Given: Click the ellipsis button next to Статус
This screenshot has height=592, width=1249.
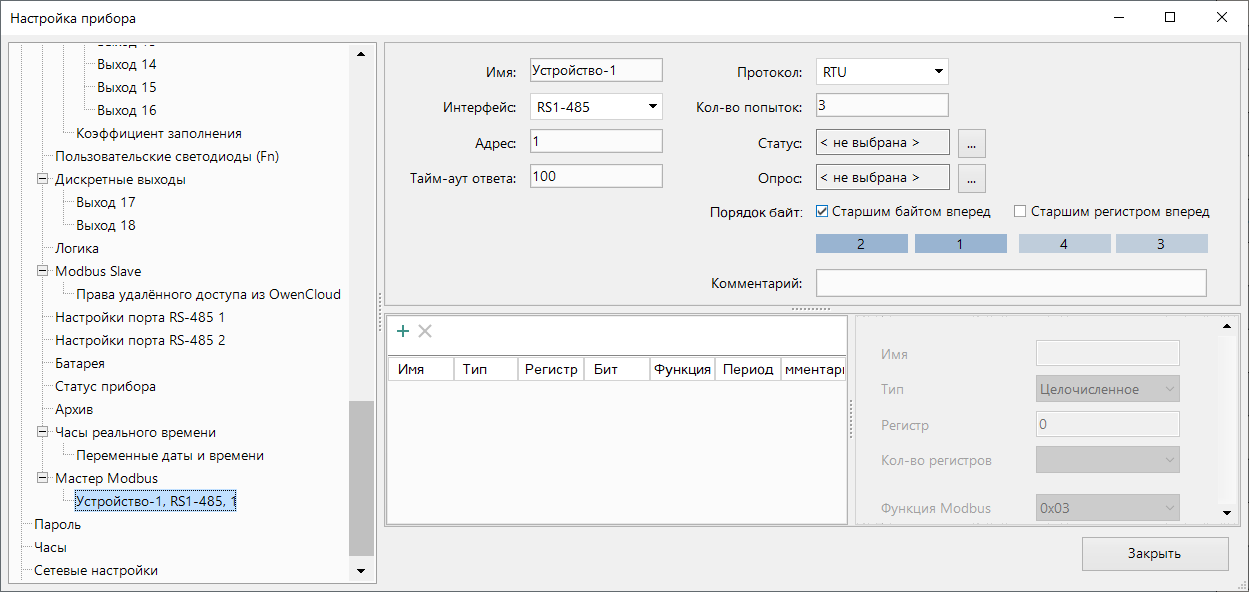Looking at the screenshot, I should pyautogui.click(x=972, y=143).
